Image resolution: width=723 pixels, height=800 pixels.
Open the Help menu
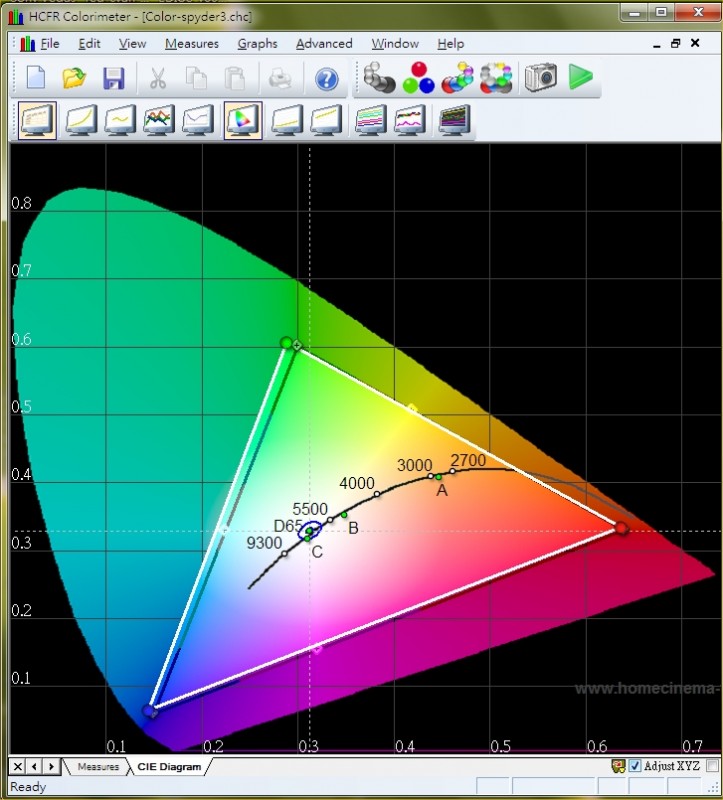pos(451,44)
